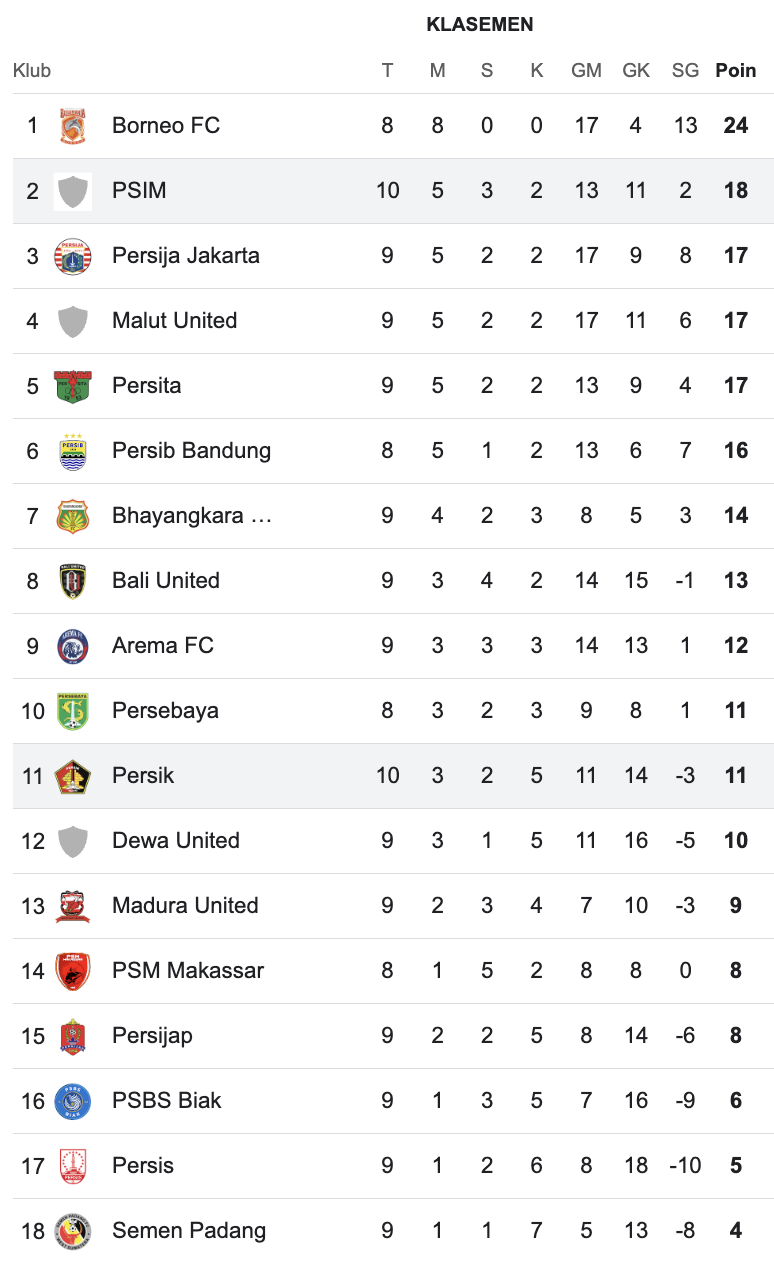Click the Arema FC crest icon
774x1280 pixels.
click(x=73, y=646)
